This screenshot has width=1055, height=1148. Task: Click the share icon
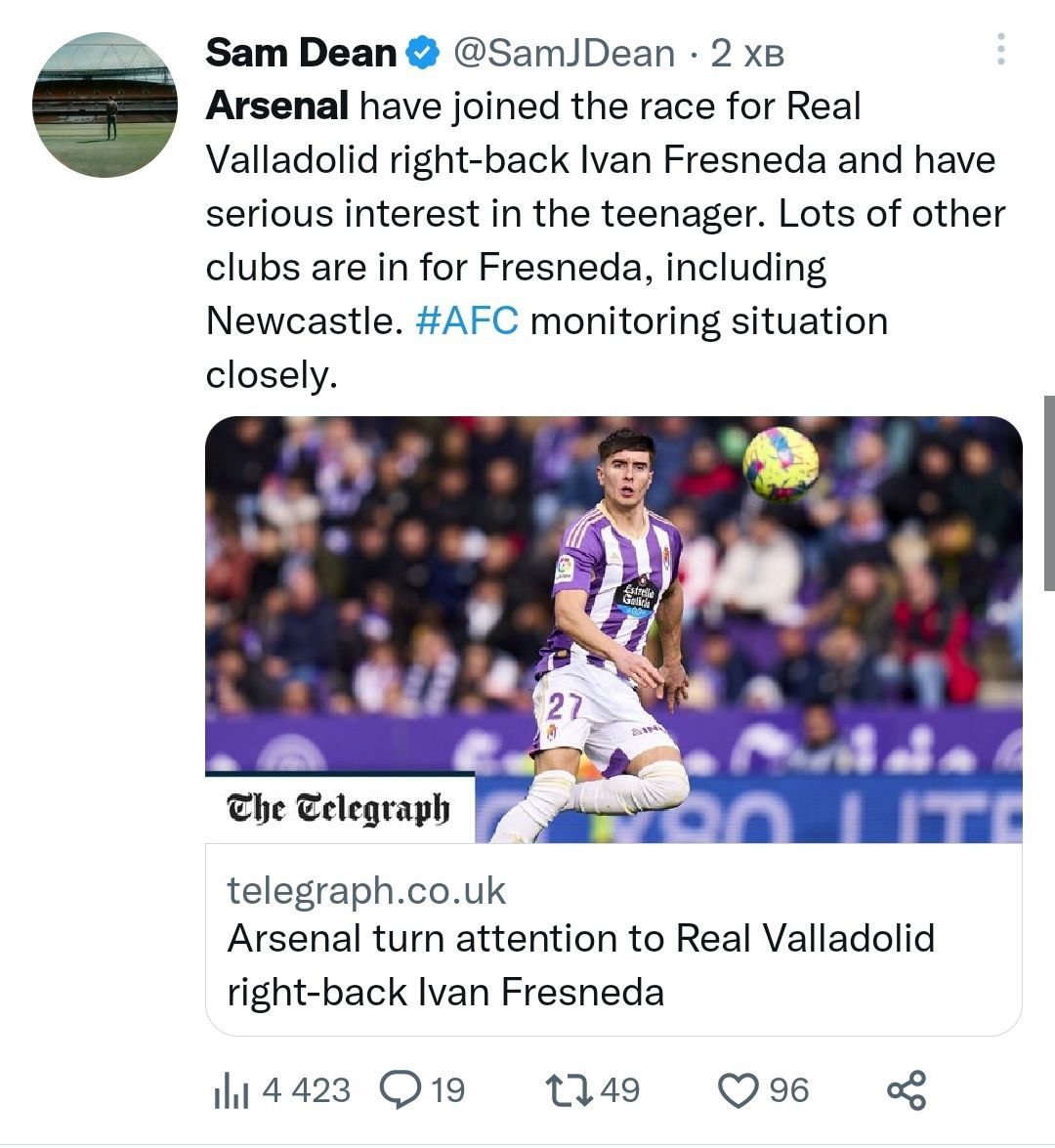coord(907,1090)
